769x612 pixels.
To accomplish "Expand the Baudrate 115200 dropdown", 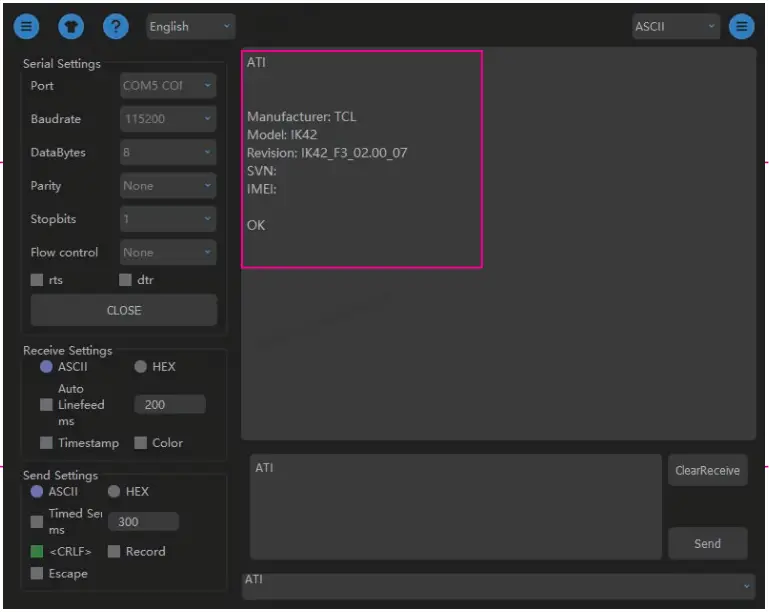I will [168, 119].
